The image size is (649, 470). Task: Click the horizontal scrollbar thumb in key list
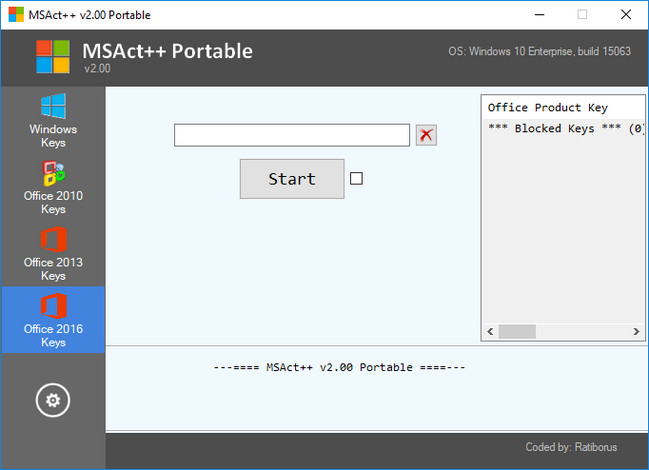click(517, 331)
